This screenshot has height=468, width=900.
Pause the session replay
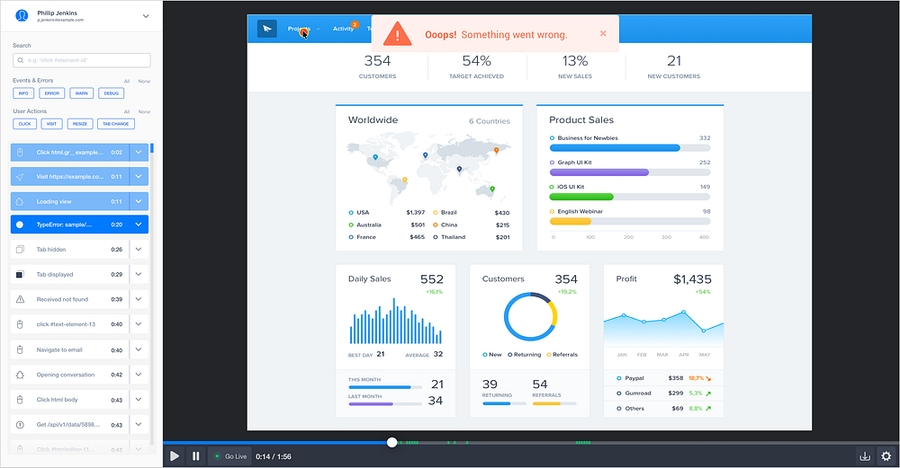(196, 456)
